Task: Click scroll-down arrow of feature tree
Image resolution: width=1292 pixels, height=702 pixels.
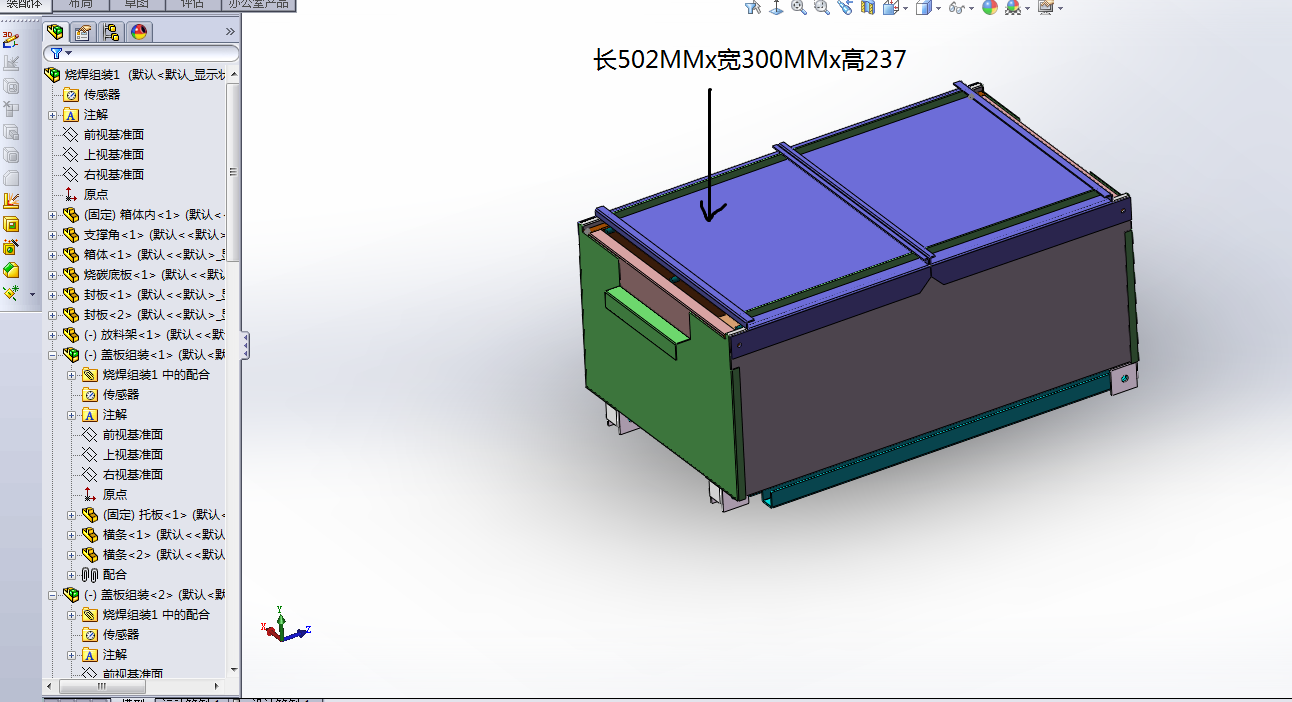Action: pyautogui.click(x=234, y=669)
